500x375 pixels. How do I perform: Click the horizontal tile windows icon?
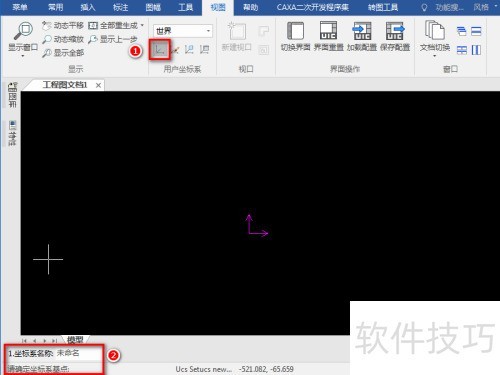pos(476,32)
